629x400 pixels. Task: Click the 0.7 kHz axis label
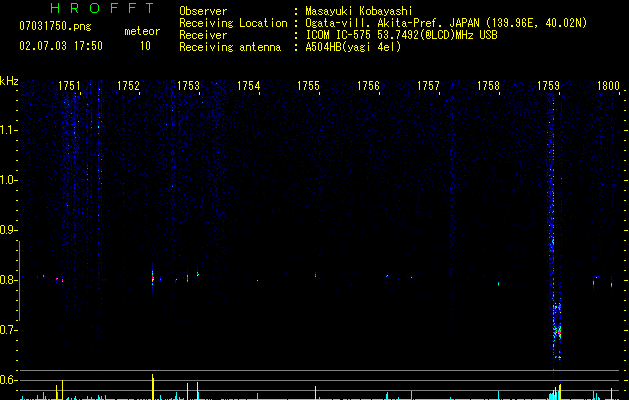[8, 330]
